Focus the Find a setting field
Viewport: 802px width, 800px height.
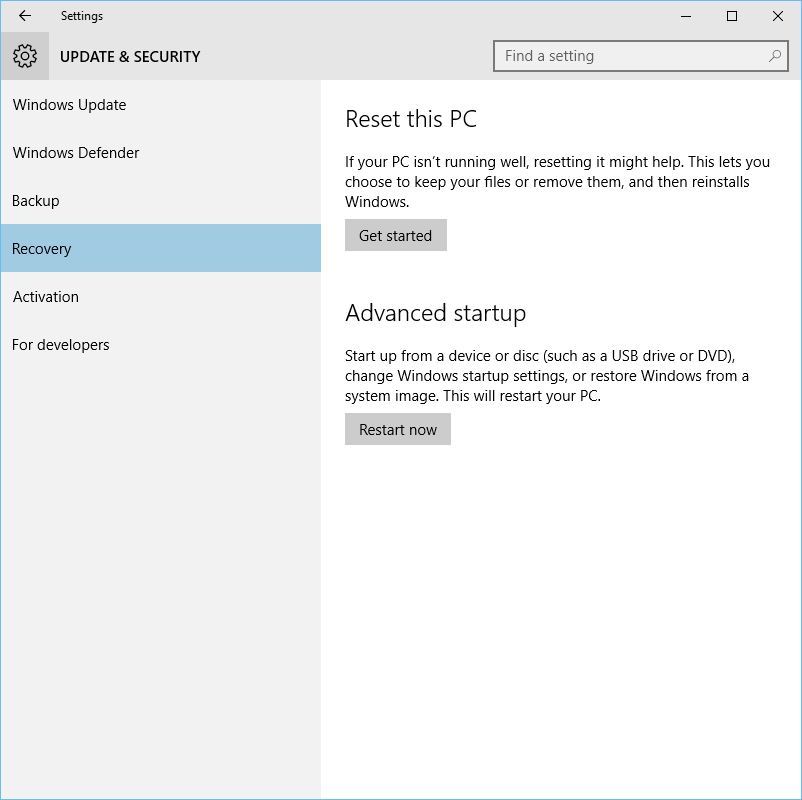click(x=640, y=56)
